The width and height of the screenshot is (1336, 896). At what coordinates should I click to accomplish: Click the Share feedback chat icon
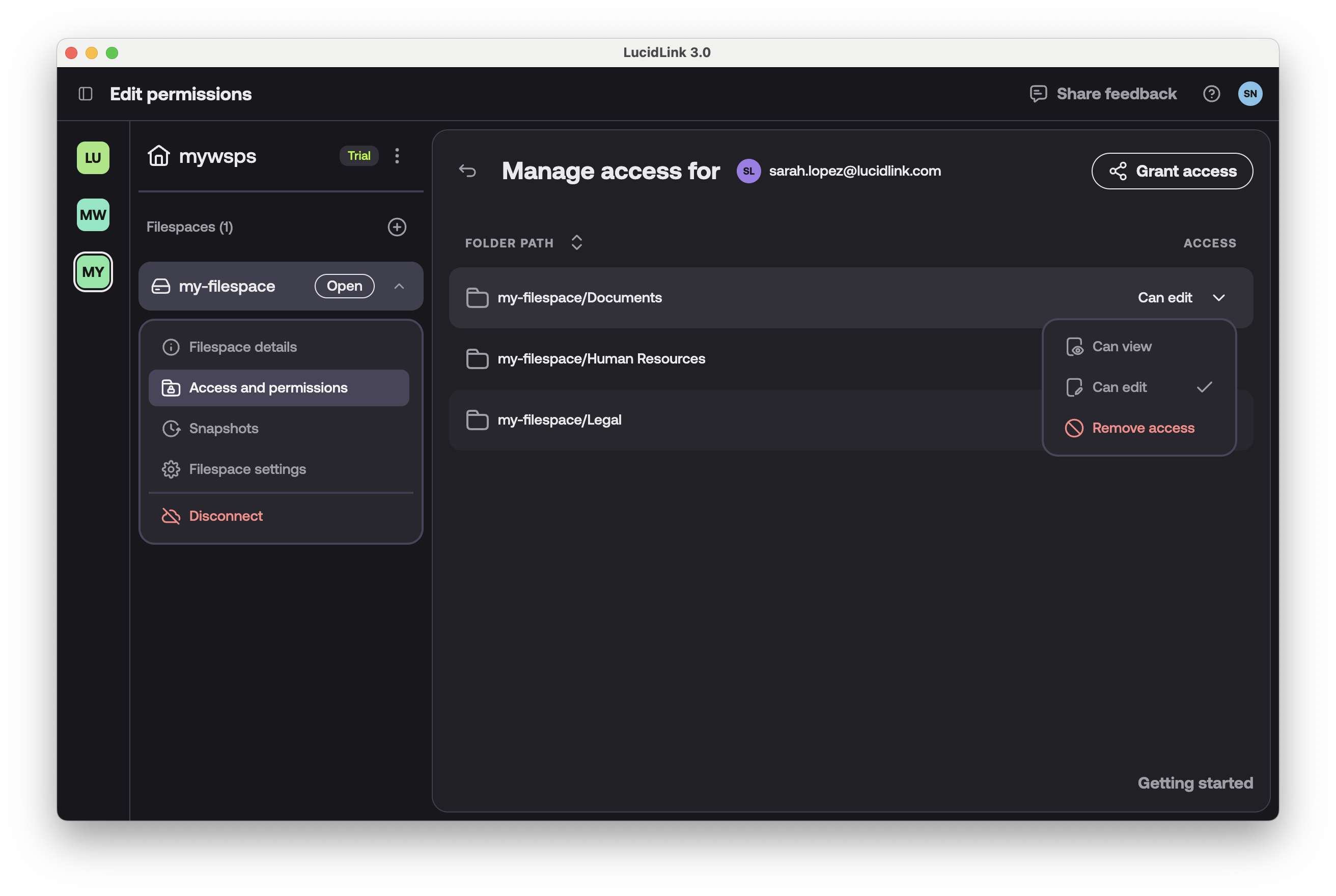pyautogui.click(x=1038, y=94)
